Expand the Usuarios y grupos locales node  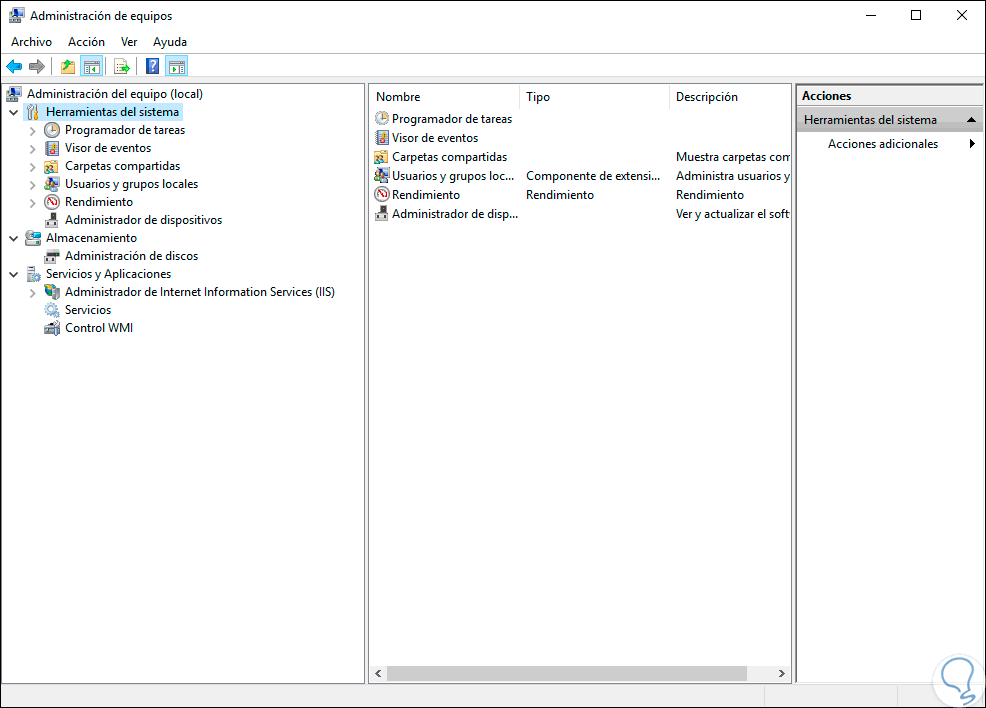click(x=33, y=185)
